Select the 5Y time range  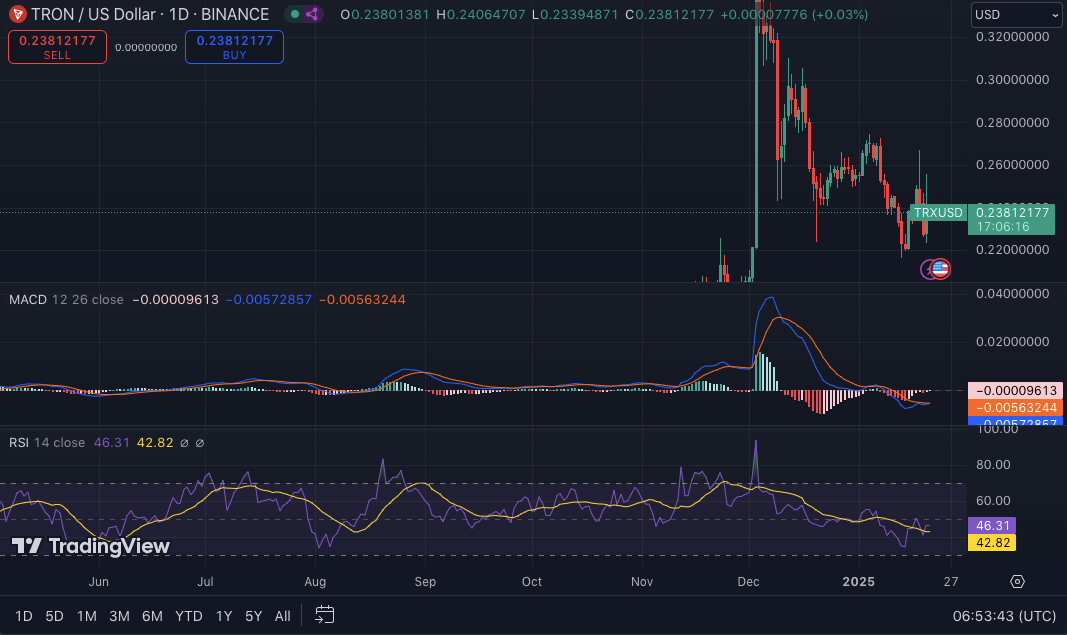click(253, 616)
